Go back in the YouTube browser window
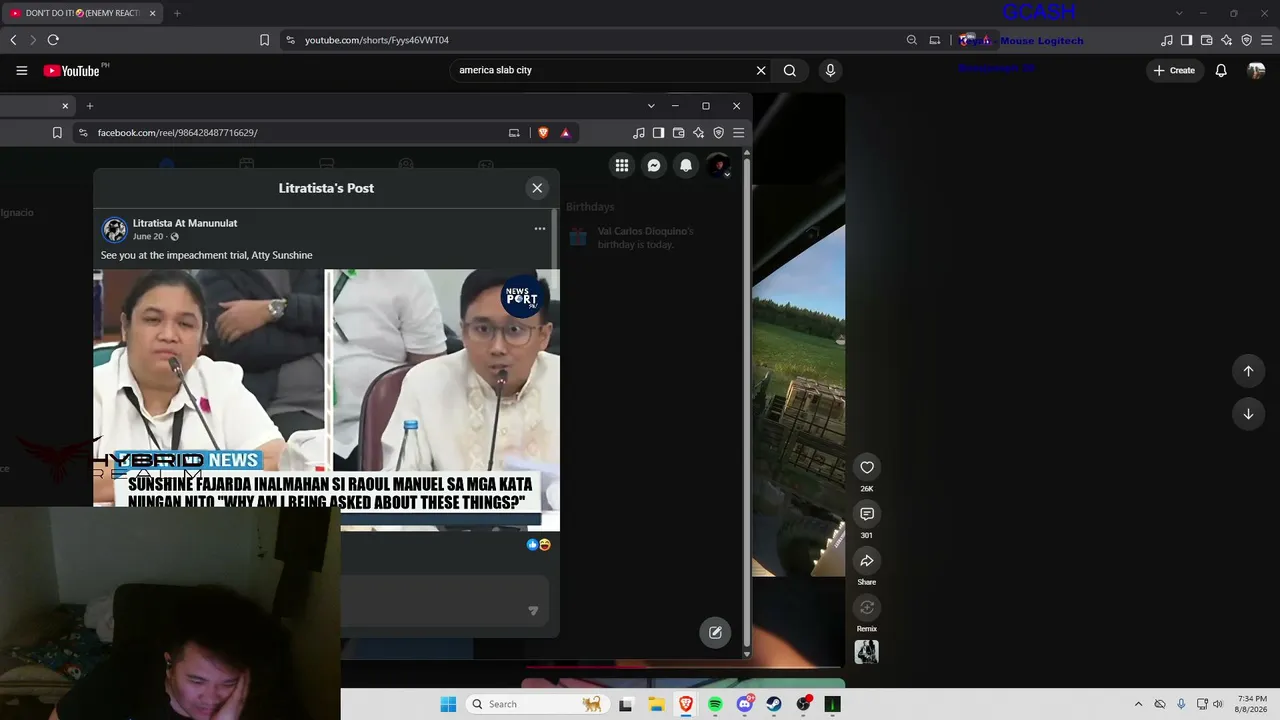 (13, 40)
